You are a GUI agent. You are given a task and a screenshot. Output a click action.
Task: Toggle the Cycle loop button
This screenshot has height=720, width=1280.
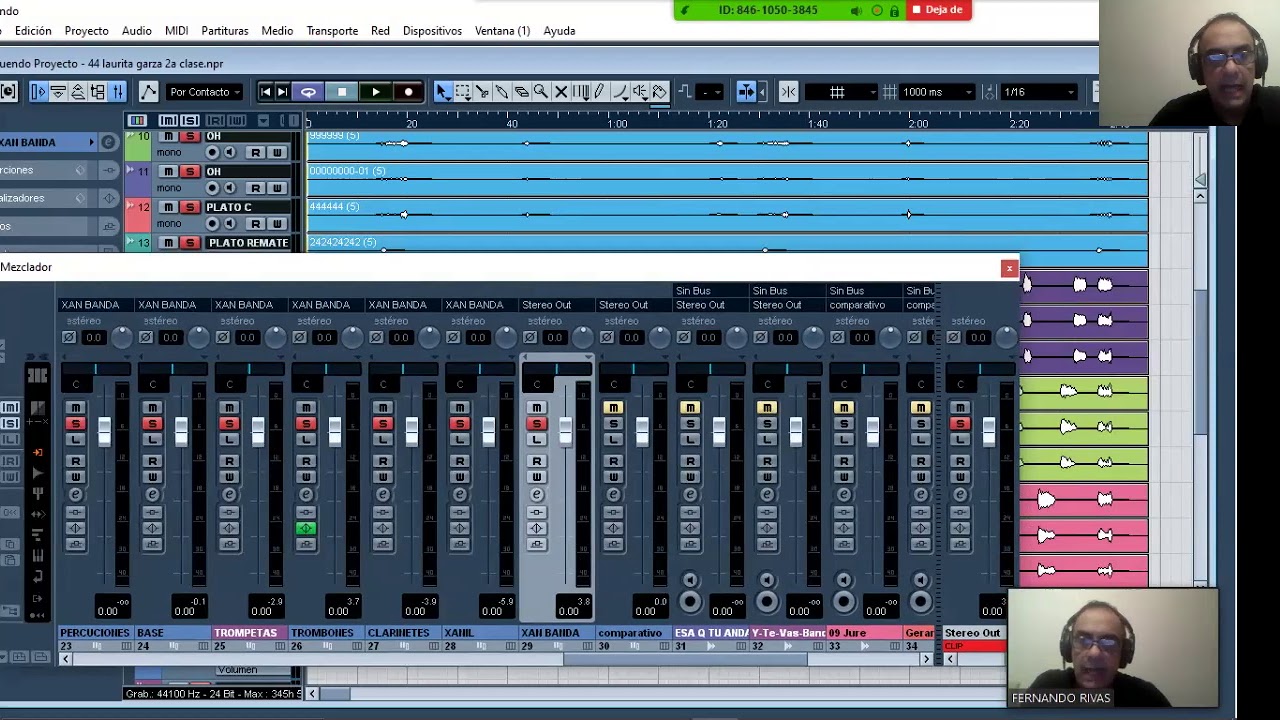point(308,92)
